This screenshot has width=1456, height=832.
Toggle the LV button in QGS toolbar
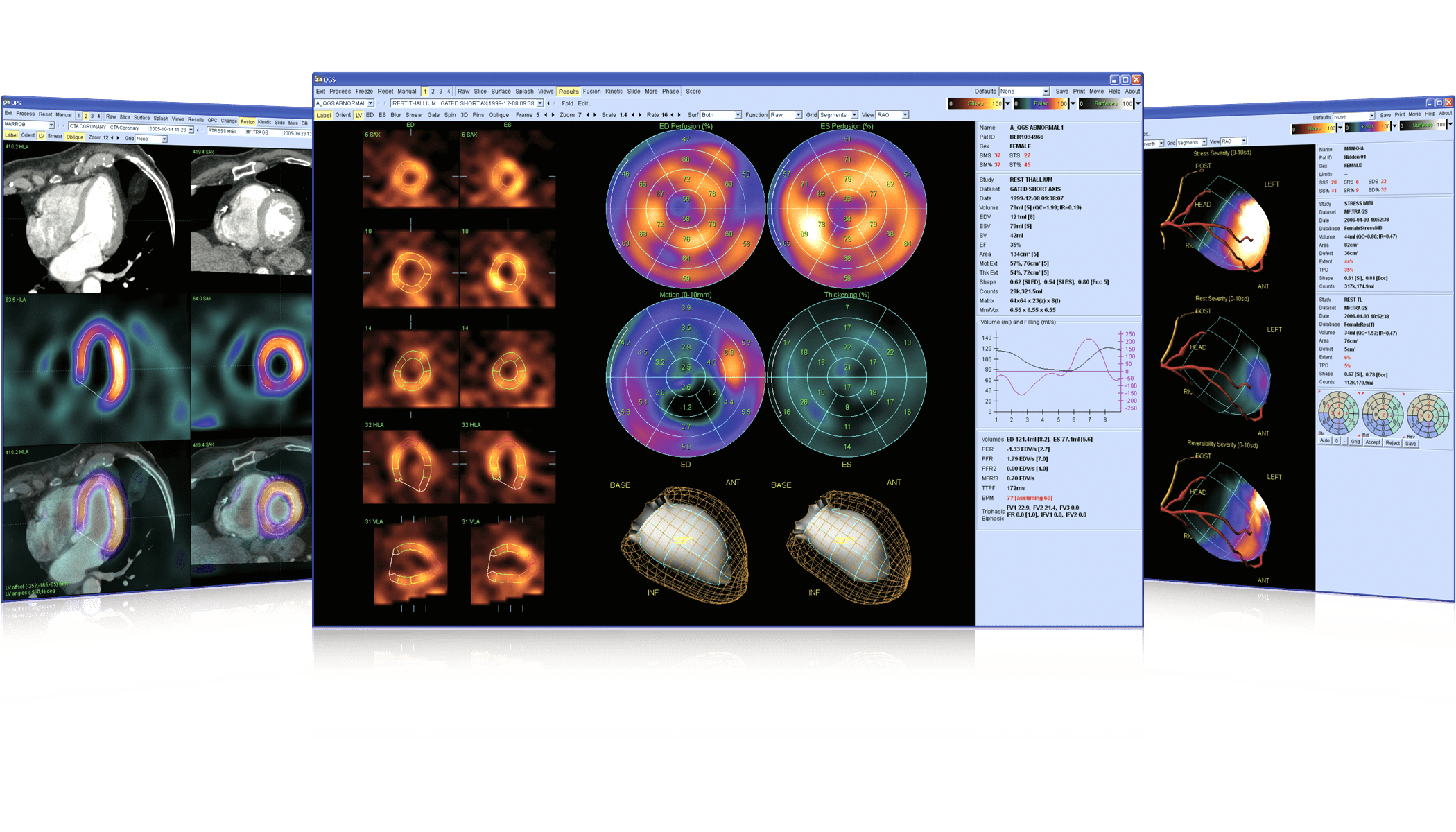point(358,115)
